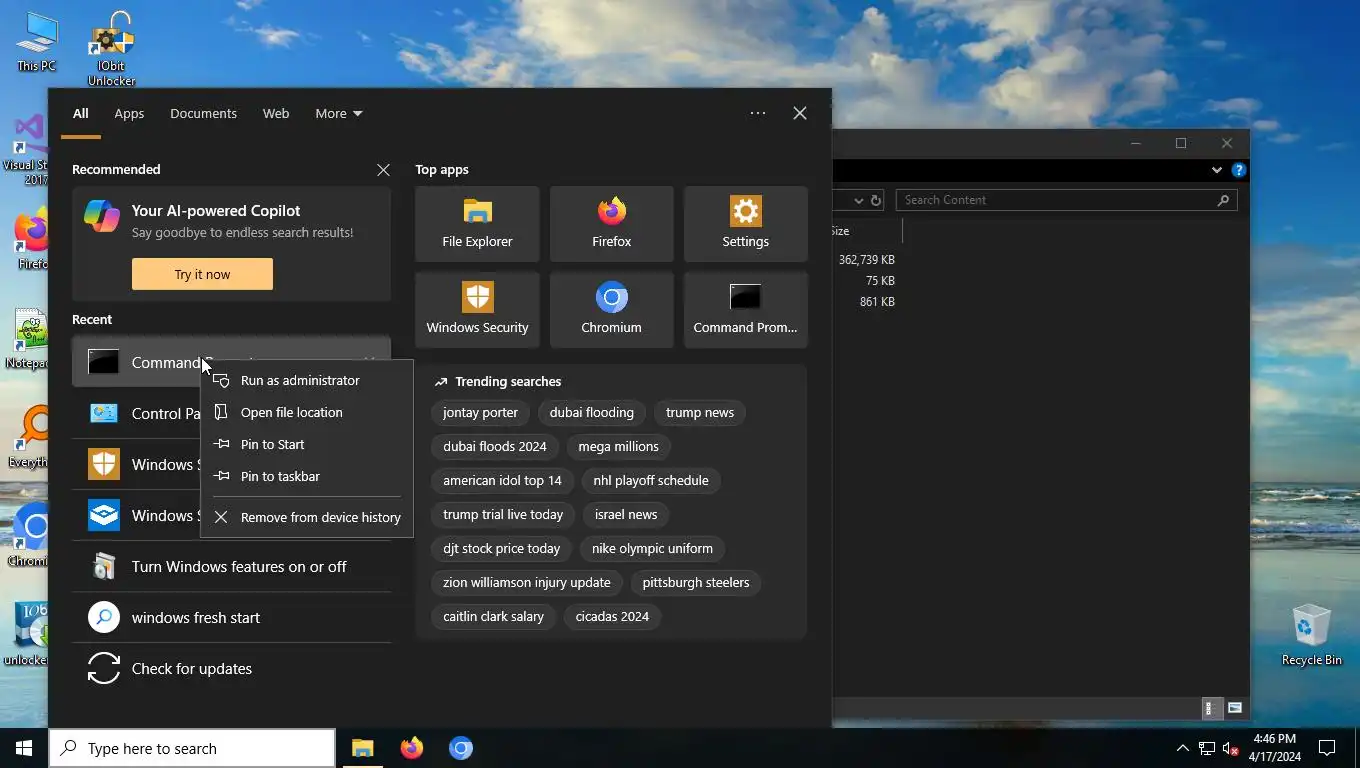Launch Firefox tile in Top apps
Screen dimensions: 1360x768
611,224
